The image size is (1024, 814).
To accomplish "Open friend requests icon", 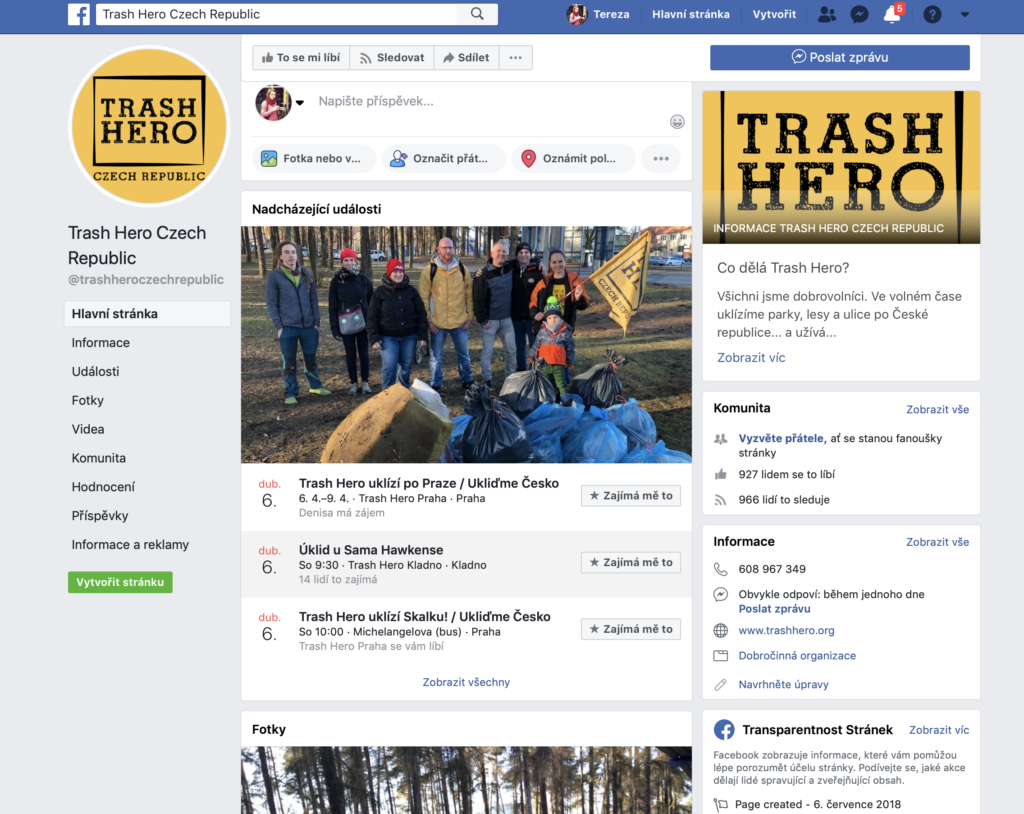I will click(x=827, y=14).
